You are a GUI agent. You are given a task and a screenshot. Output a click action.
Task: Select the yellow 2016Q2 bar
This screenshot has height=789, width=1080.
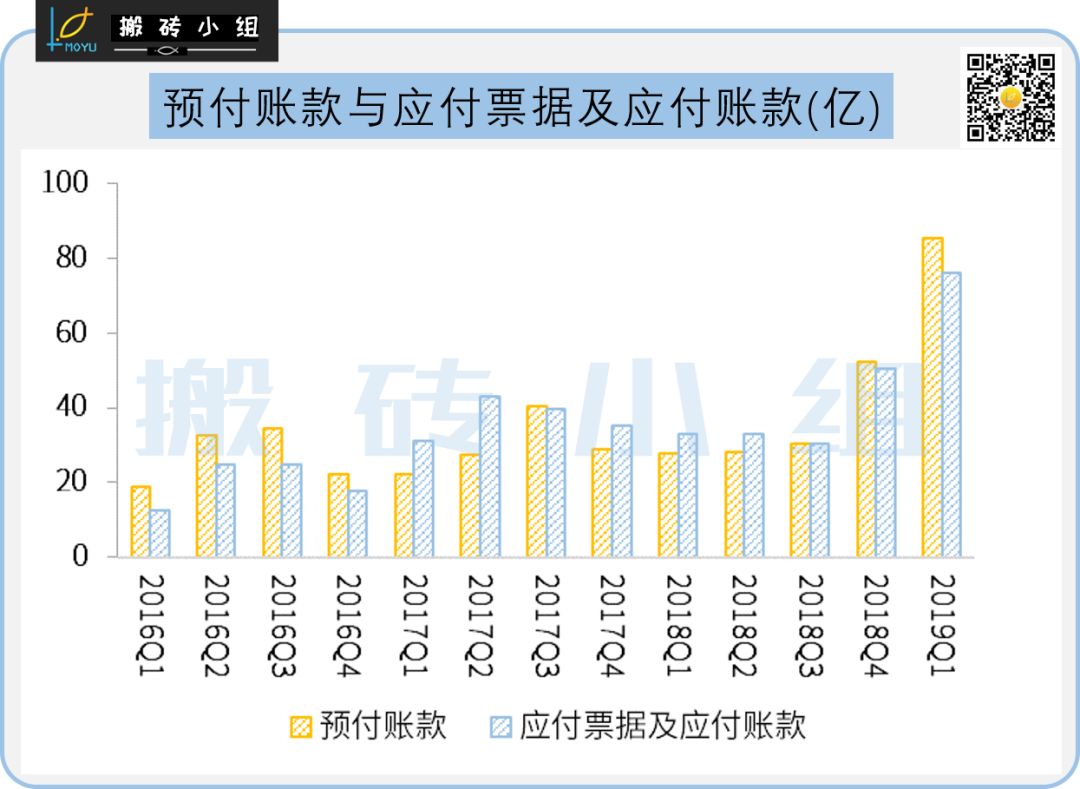coord(207,496)
